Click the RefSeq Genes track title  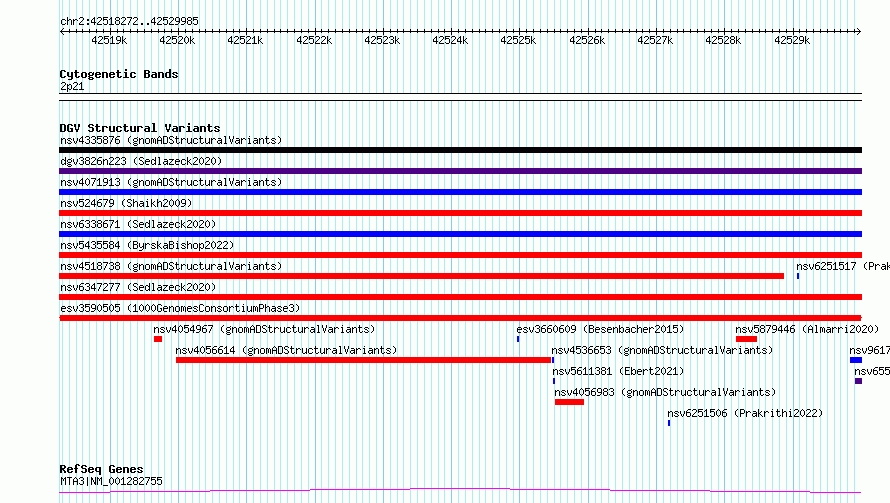pos(101,469)
